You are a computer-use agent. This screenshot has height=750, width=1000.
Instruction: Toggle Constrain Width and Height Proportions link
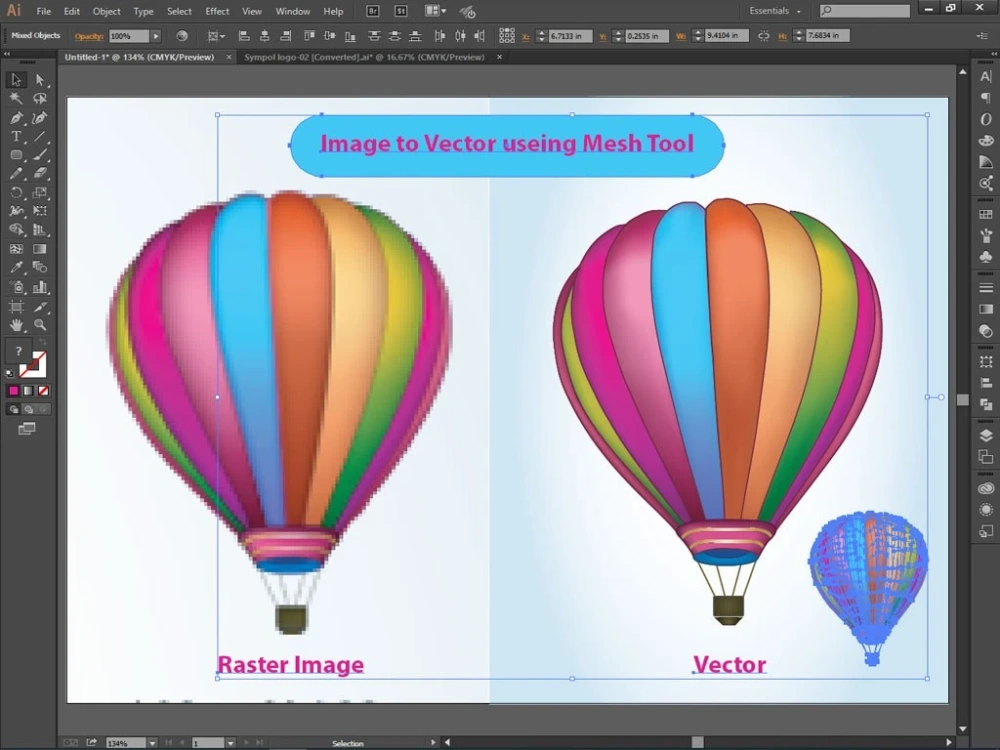[763, 36]
